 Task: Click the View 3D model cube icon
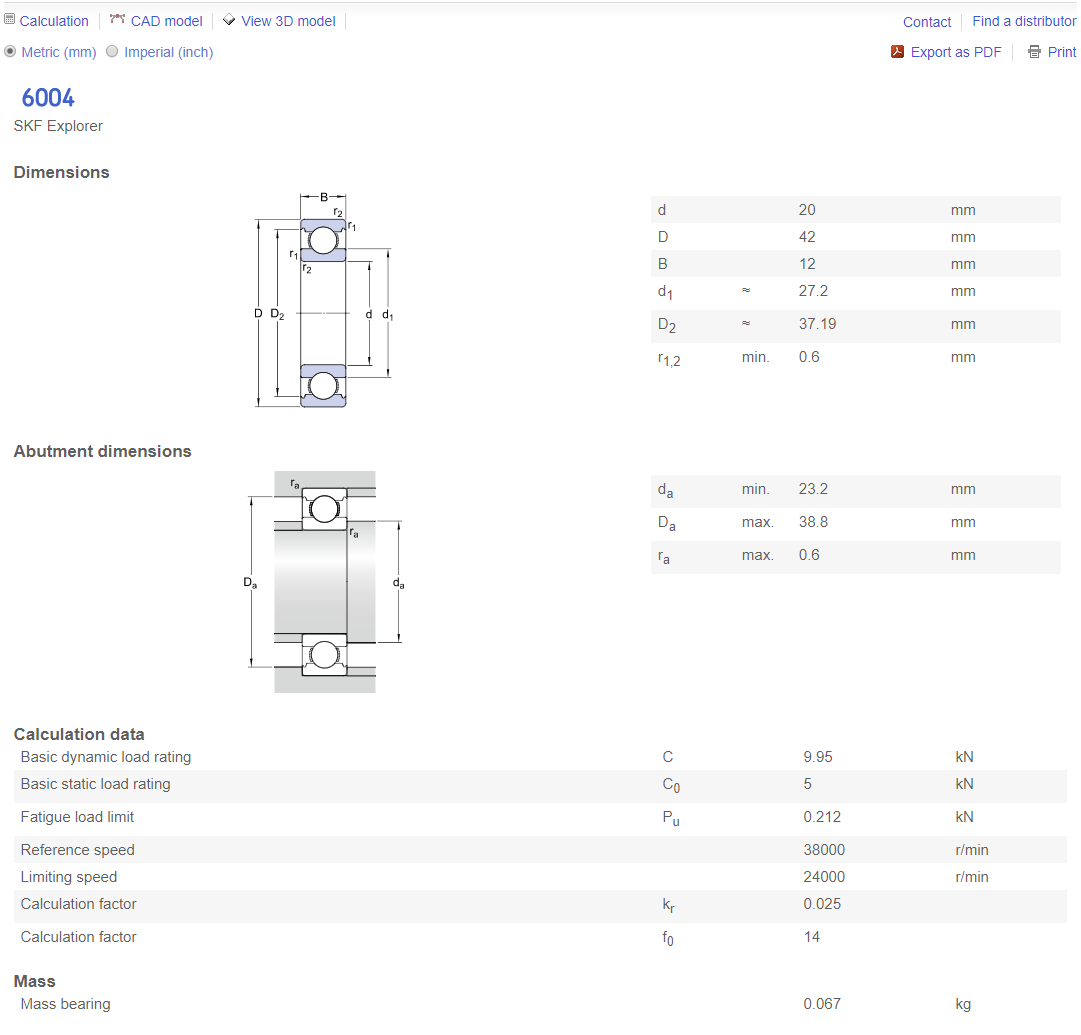click(229, 19)
